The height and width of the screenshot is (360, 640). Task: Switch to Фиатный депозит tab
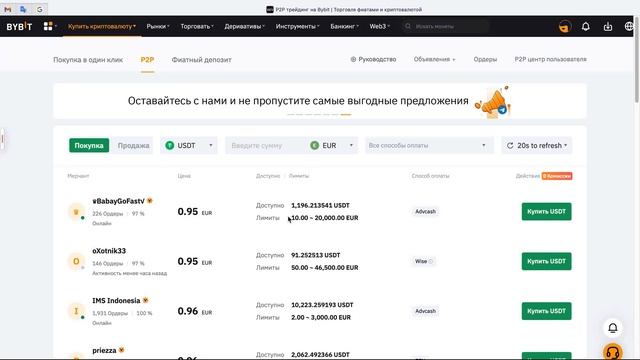coord(201,60)
